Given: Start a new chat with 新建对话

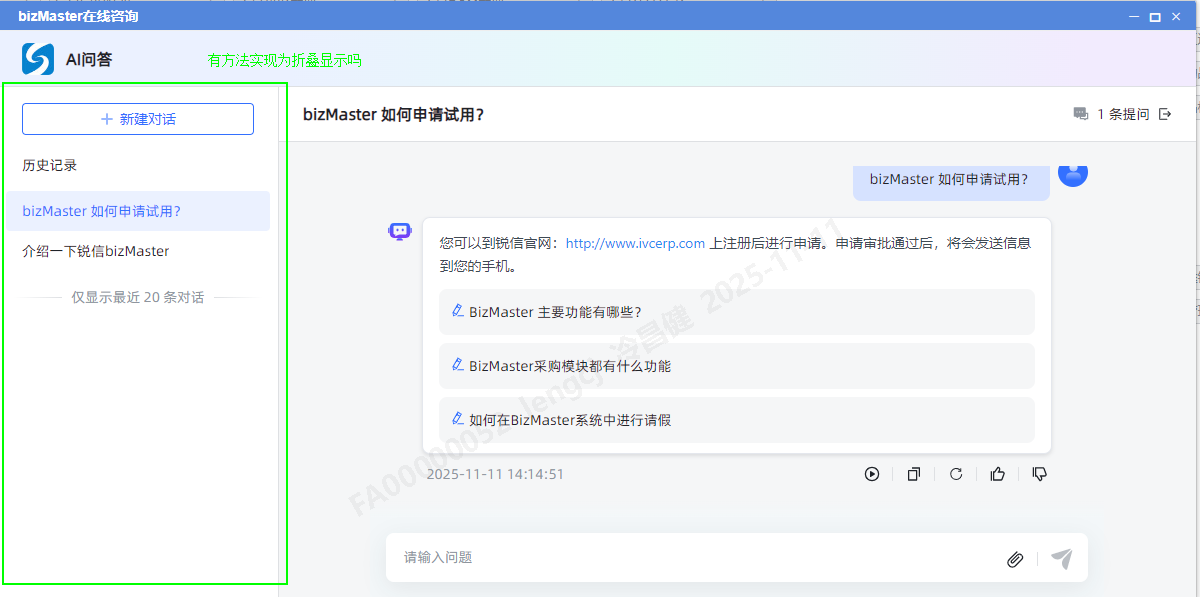Looking at the screenshot, I should (138, 119).
